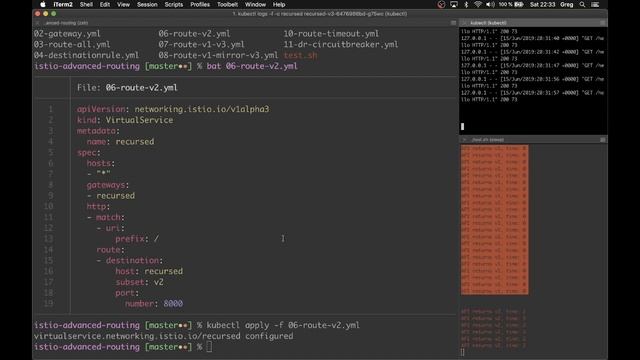Open the Toolbelt menu
The width and height of the screenshot is (640, 360).
[x=227, y=4]
